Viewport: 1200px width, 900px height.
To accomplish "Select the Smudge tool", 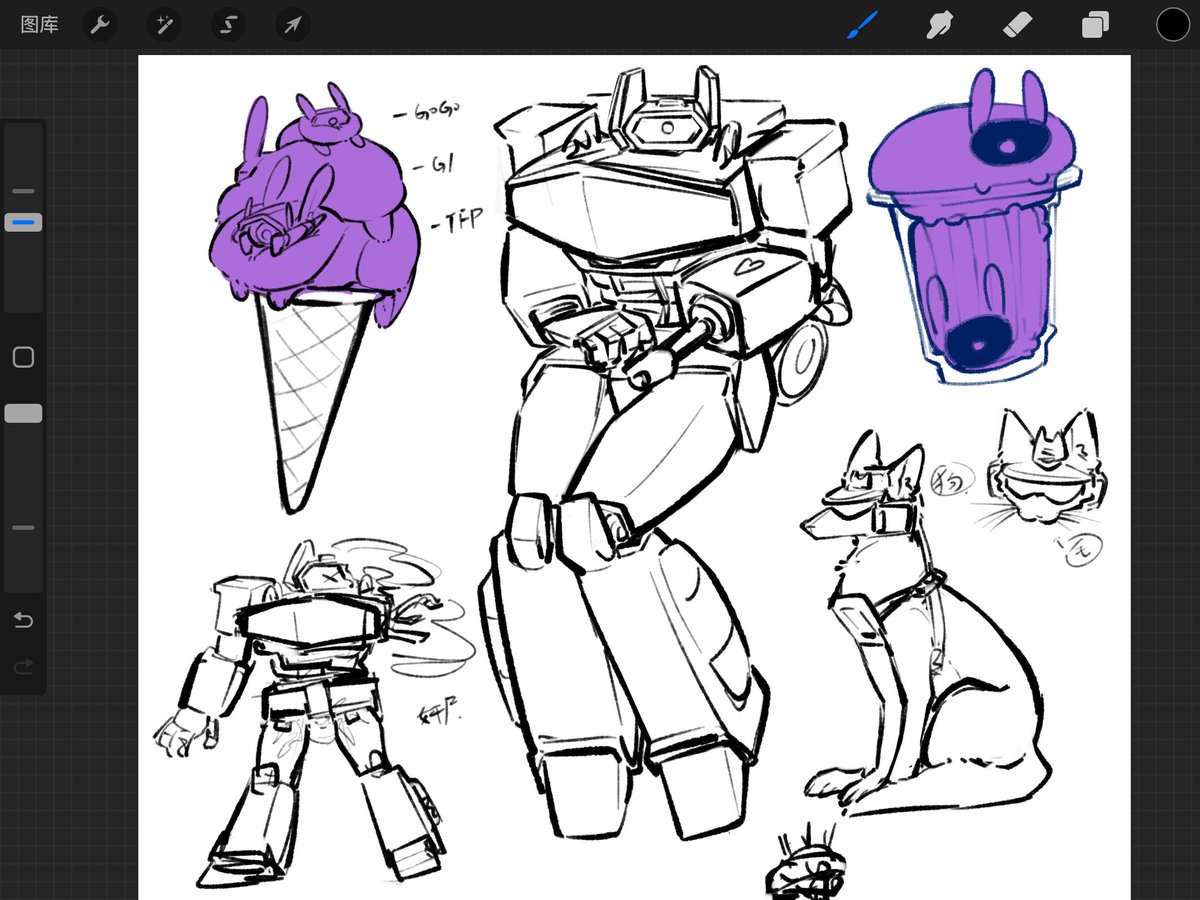I will (938, 25).
